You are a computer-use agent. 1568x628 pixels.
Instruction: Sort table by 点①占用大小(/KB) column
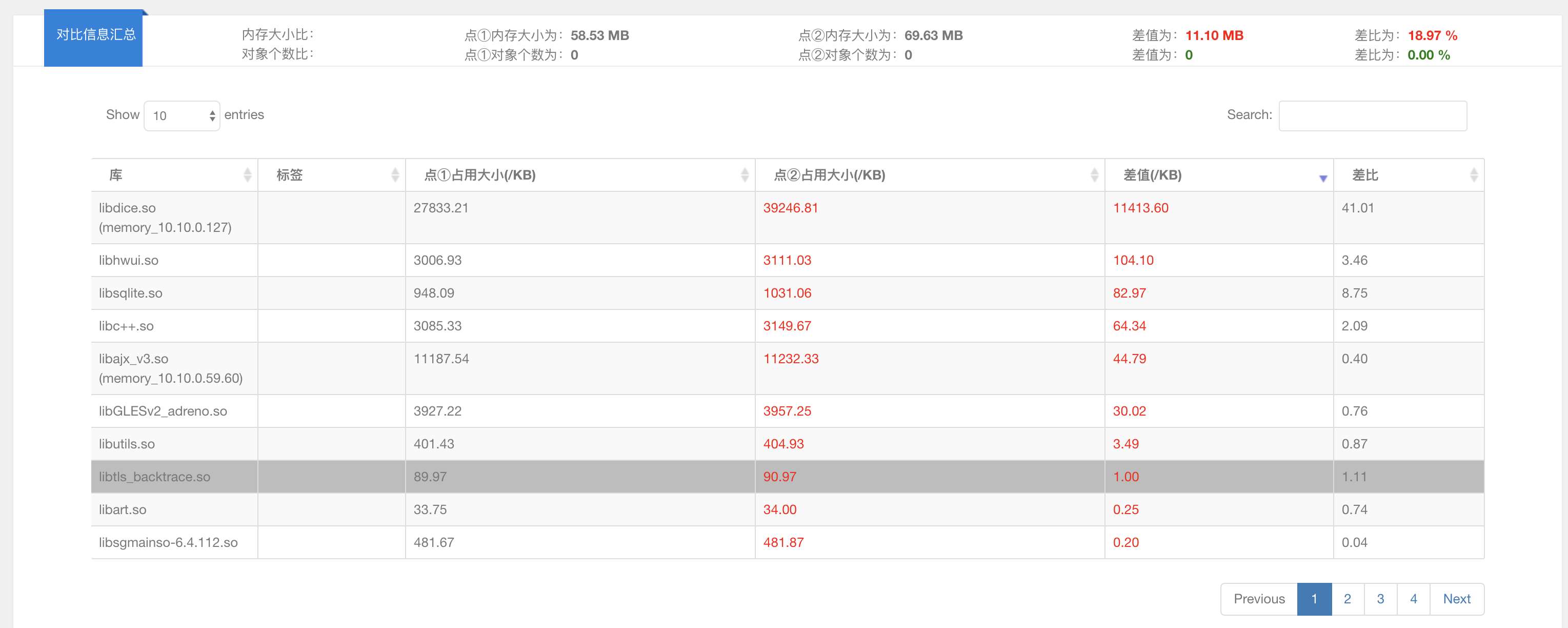pyautogui.click(x=745, y=175)
